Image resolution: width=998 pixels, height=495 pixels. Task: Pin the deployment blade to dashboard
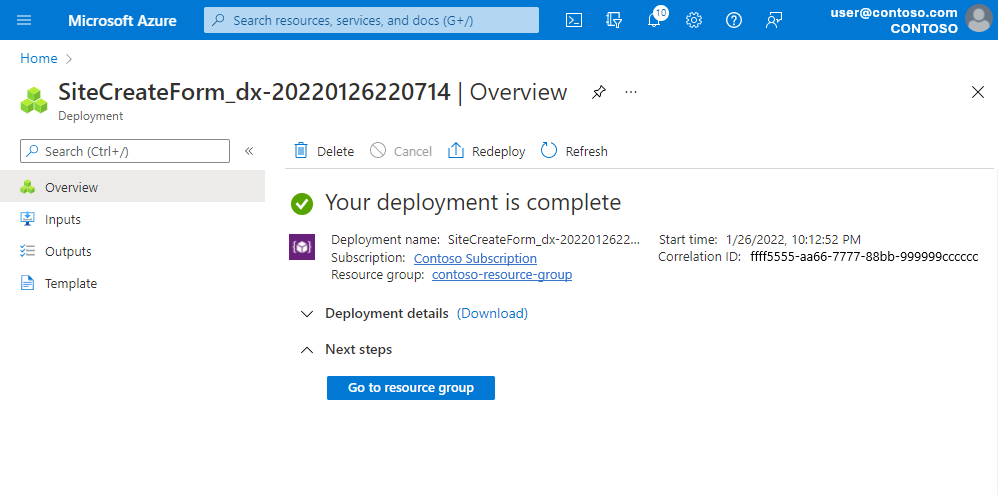598,92
